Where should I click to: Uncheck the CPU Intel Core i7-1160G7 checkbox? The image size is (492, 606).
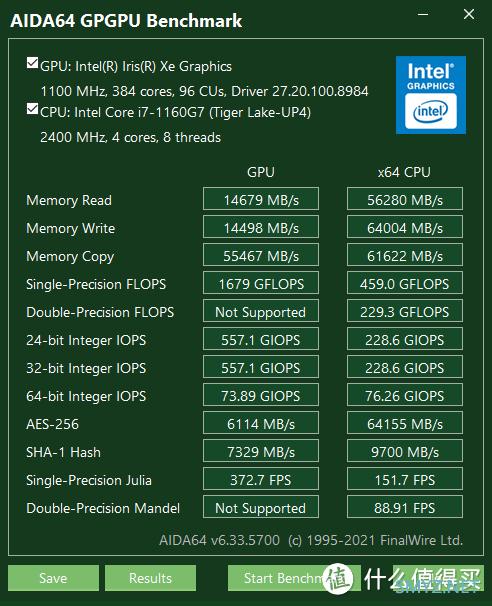pyautogui.click(x=32, y=109)
